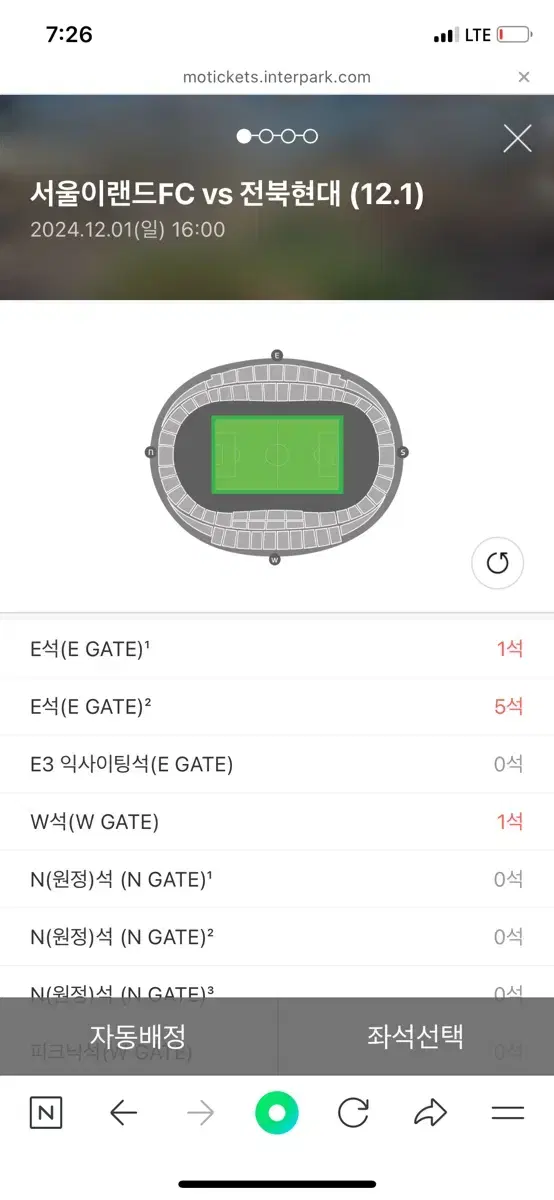Open Naver home N icon

46,1113
